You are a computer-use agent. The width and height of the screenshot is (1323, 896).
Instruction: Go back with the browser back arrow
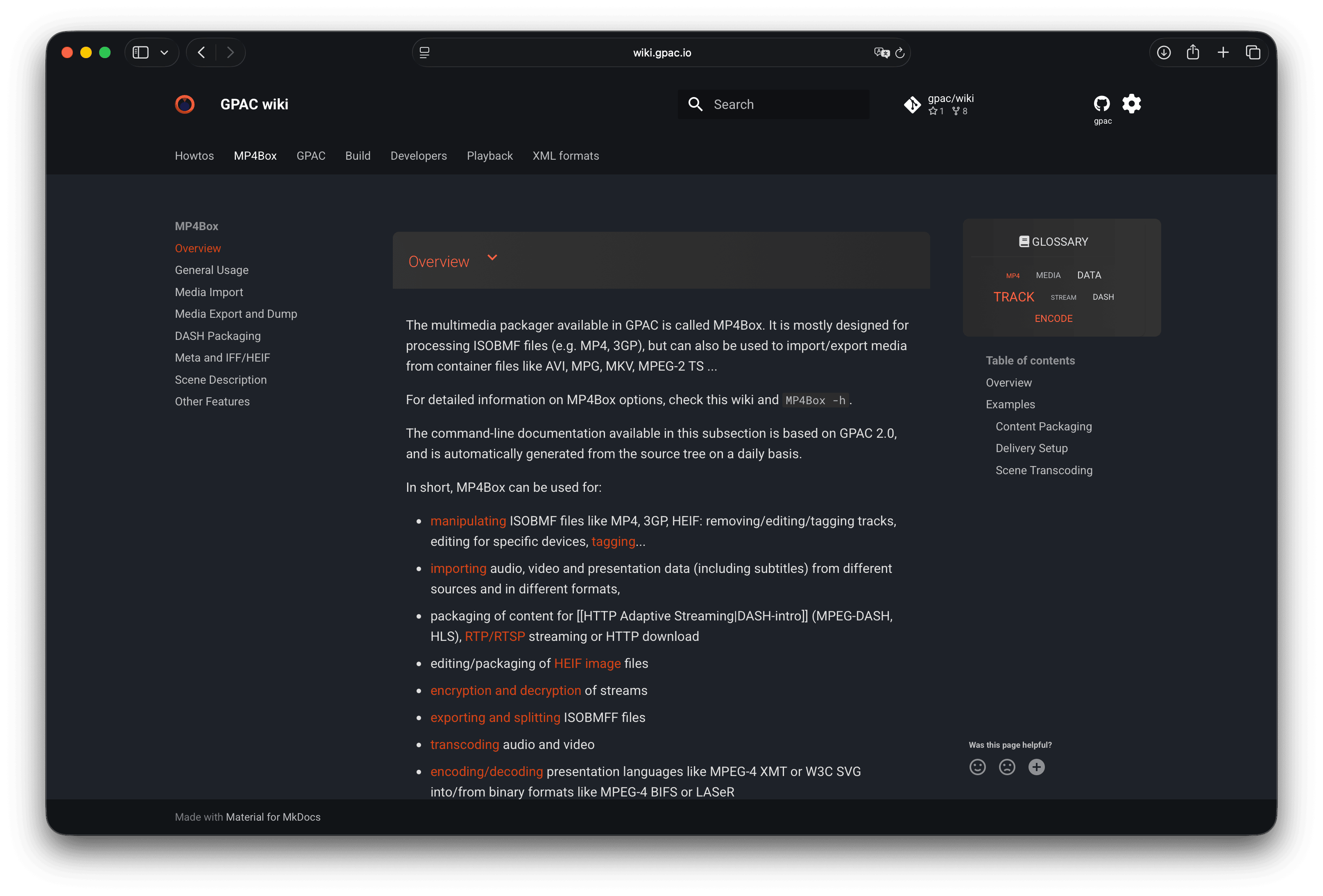click(x=202, y=52)
